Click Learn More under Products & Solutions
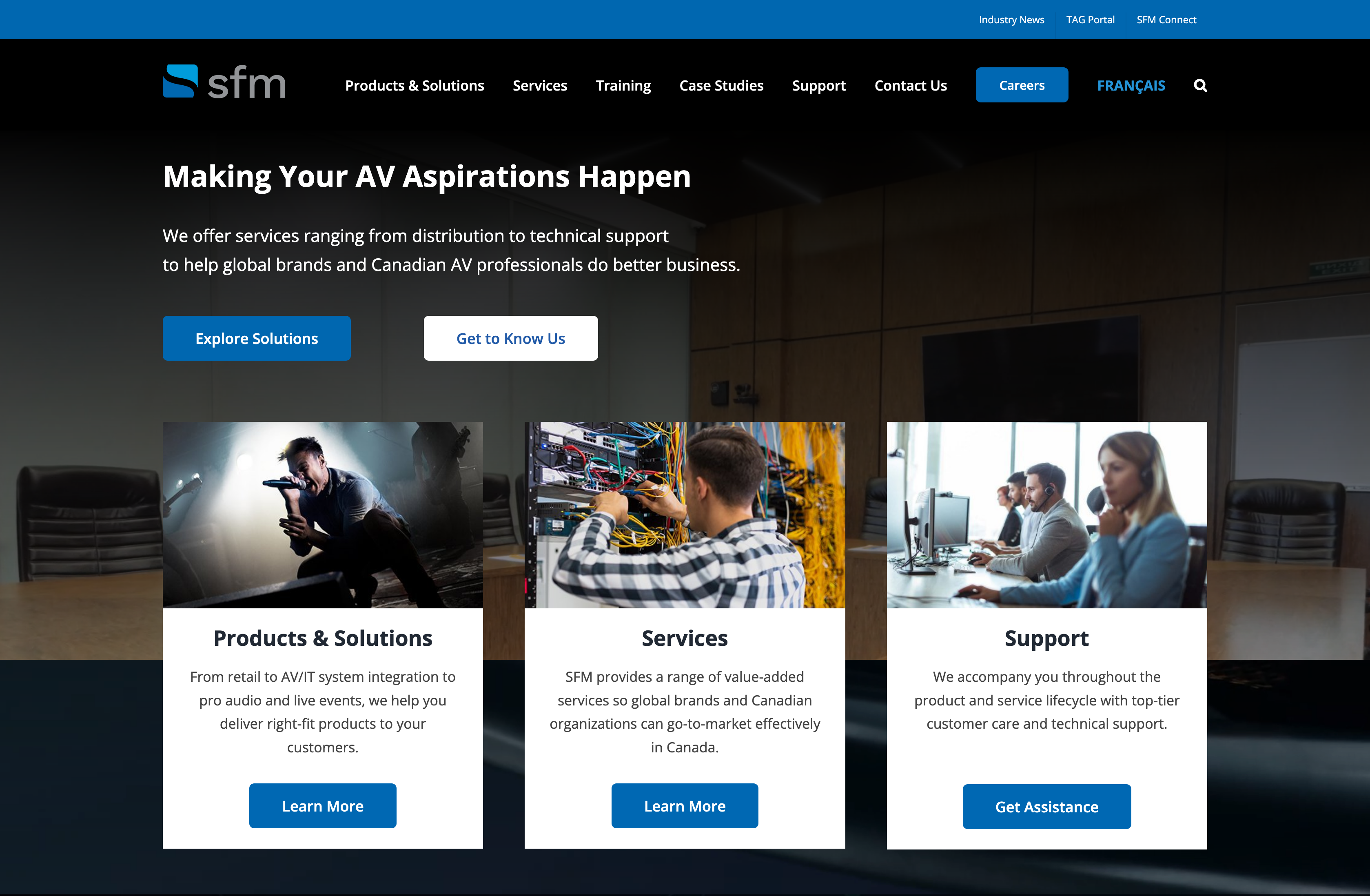The width and height of the screenshot is (1370, 896). click(x=323, y=805)
